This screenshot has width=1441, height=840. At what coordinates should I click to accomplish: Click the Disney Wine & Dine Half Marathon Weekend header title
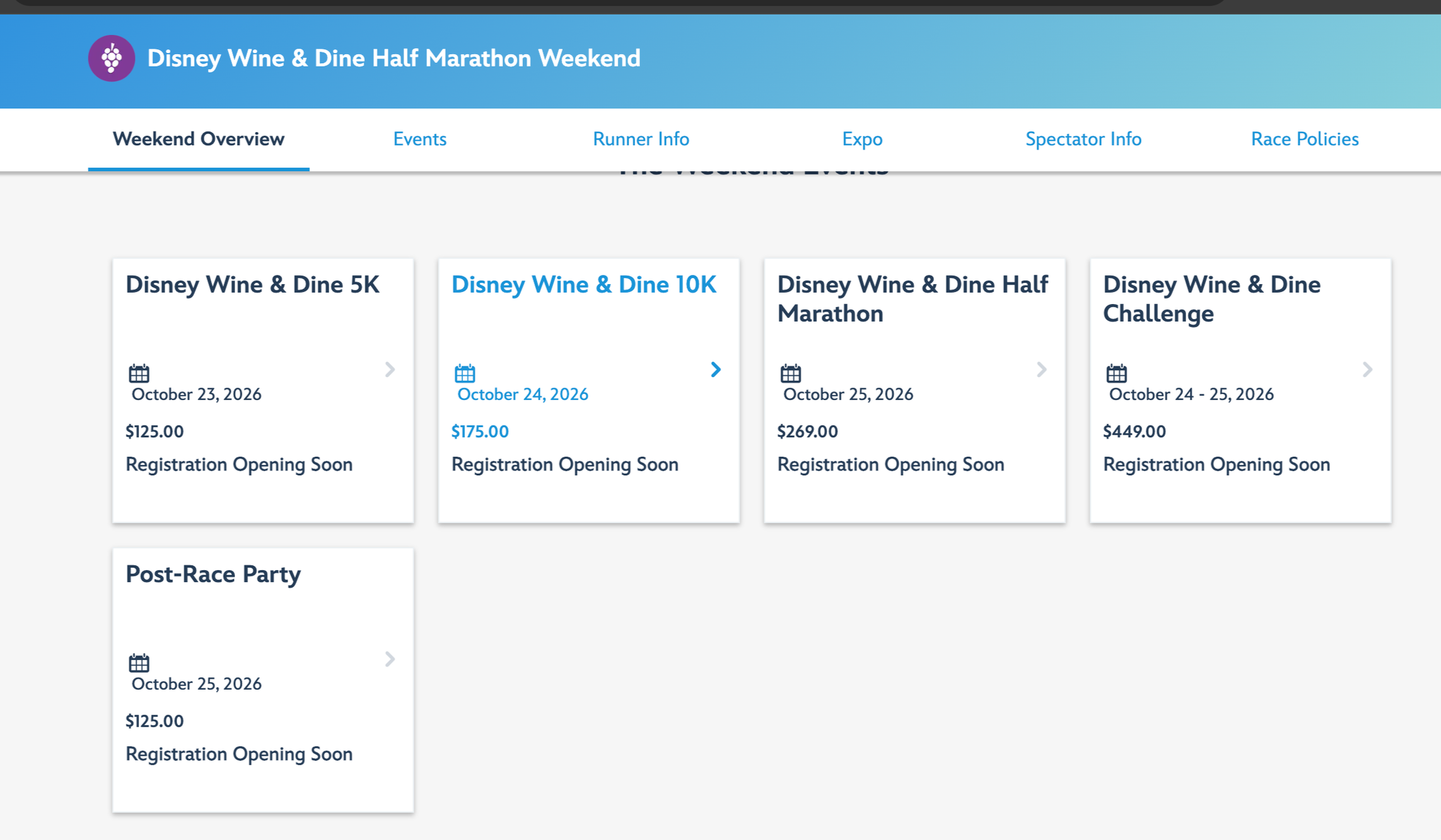coord(393,59)
